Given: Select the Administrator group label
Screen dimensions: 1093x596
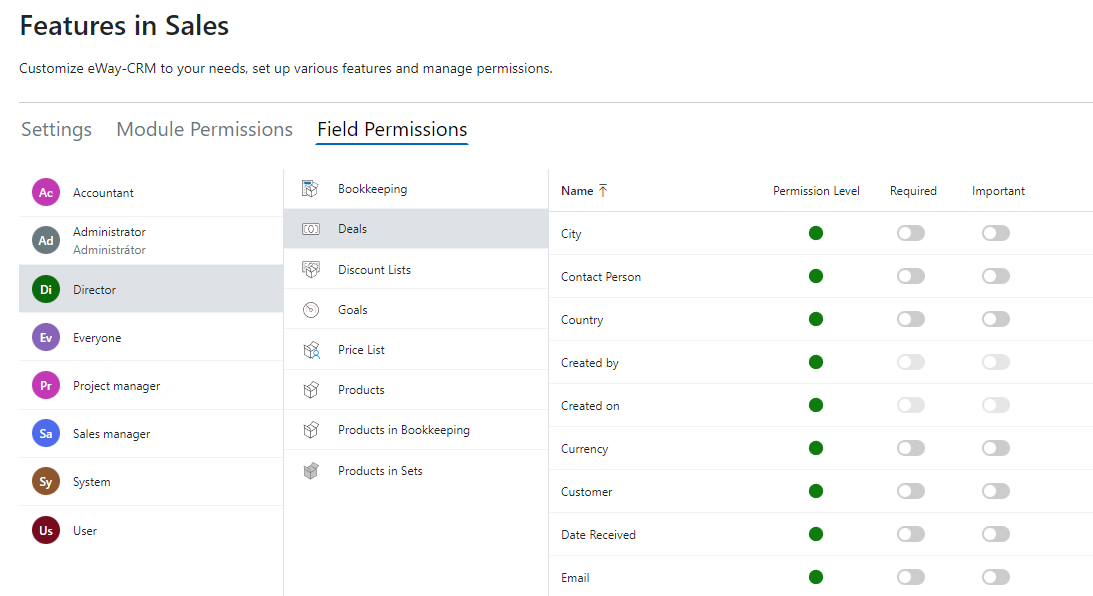Looking at the screenshot, I should tap(109, 232).
